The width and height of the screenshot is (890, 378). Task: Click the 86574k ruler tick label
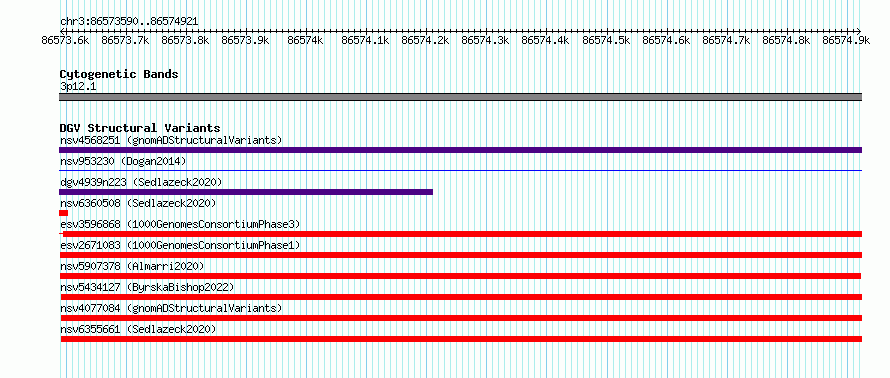click(305, 40)
